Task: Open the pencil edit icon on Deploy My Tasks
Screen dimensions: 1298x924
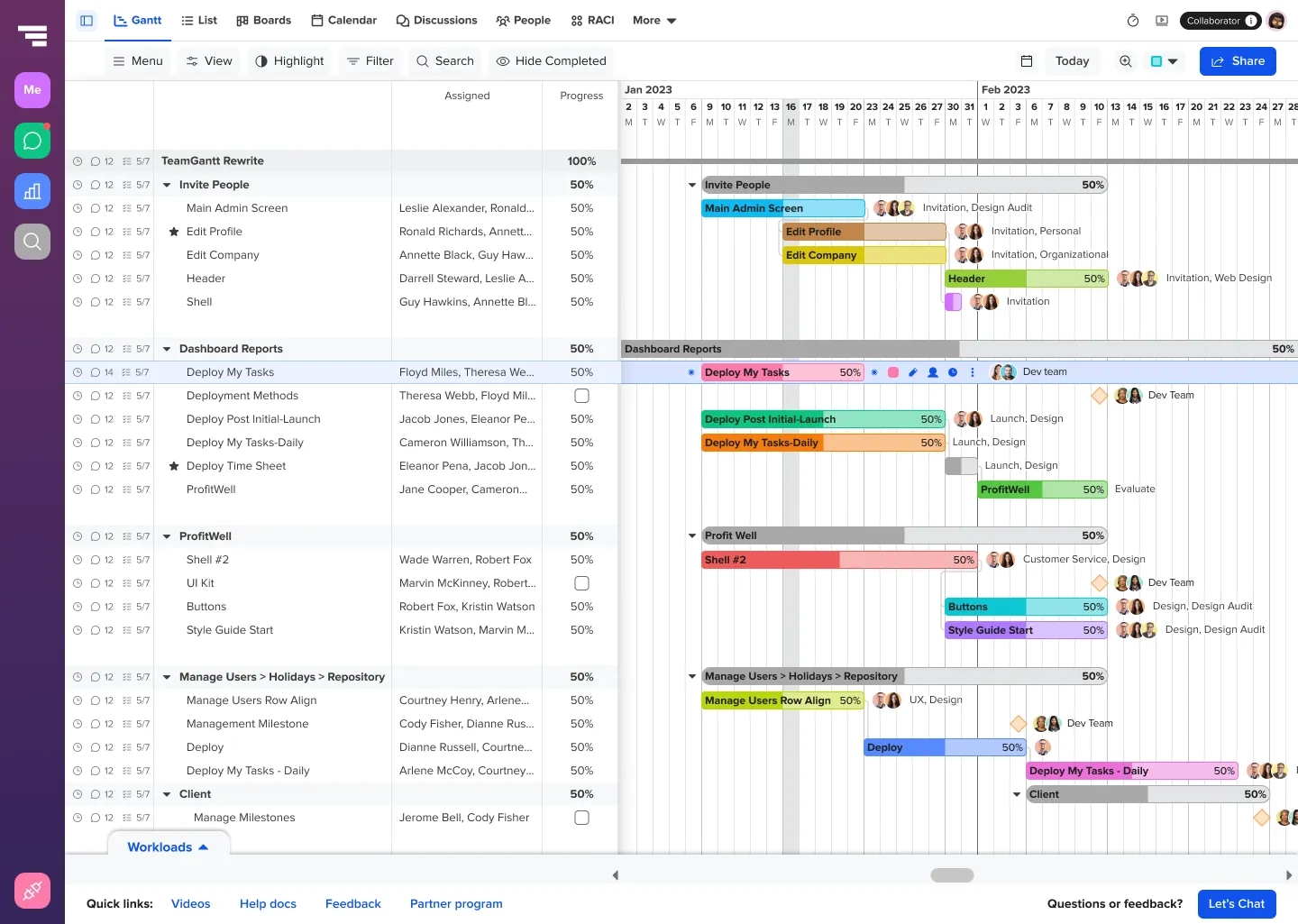Action: 913,372
